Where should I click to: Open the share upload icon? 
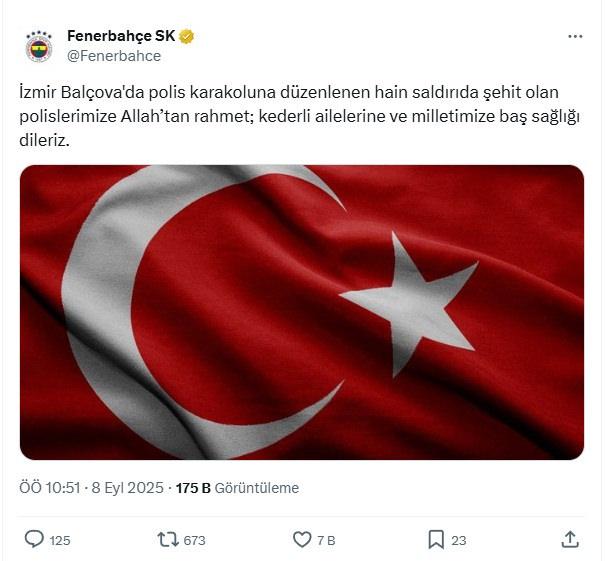570,539
